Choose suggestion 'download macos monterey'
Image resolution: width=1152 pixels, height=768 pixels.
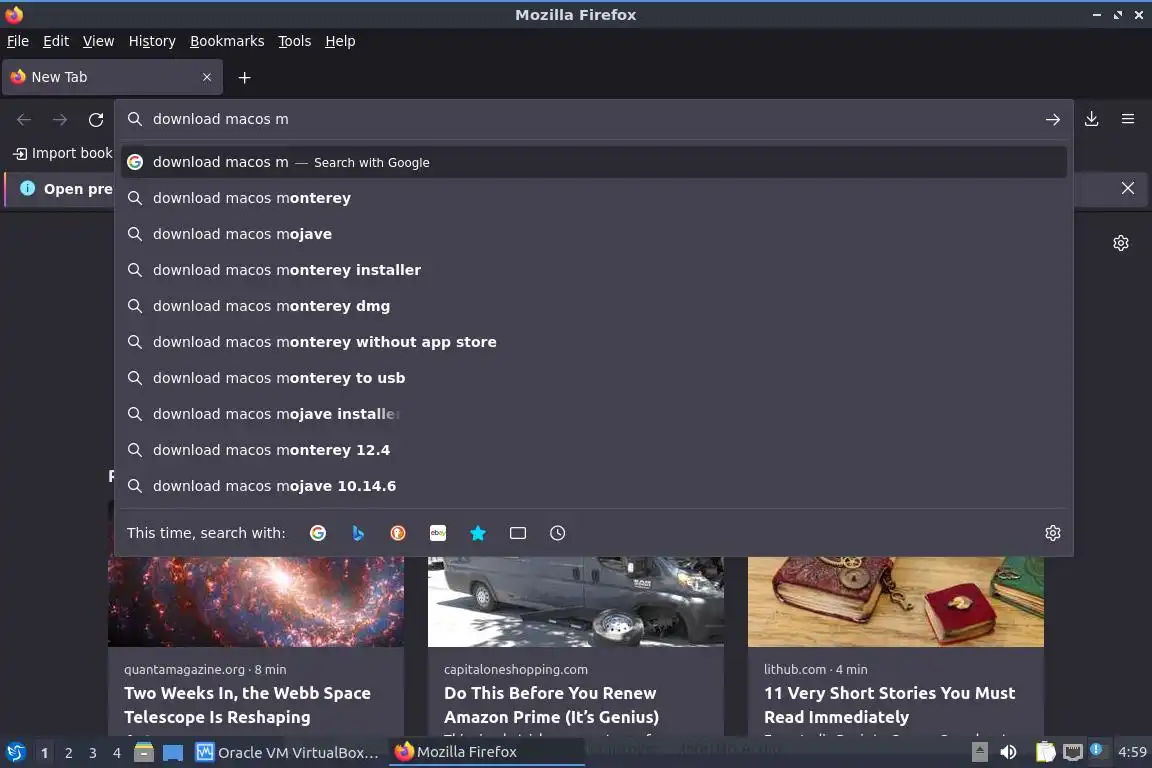[594, 198]
